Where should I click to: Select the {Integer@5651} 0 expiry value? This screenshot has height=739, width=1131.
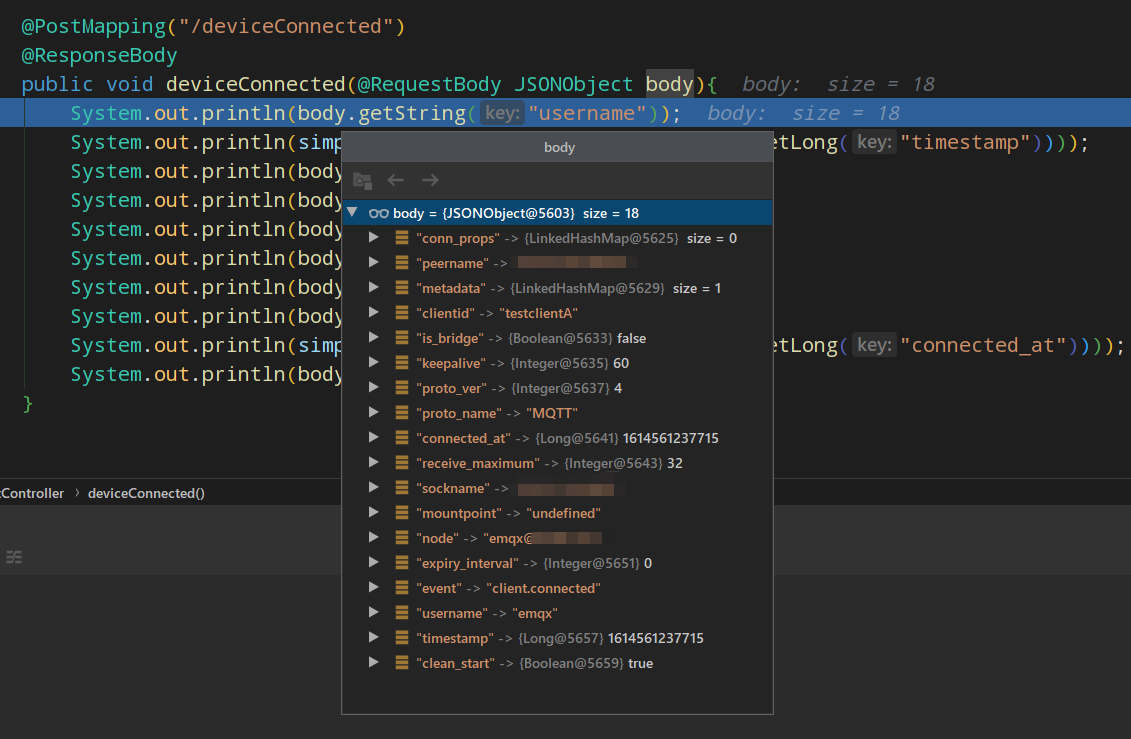click(x=597, y=563)
